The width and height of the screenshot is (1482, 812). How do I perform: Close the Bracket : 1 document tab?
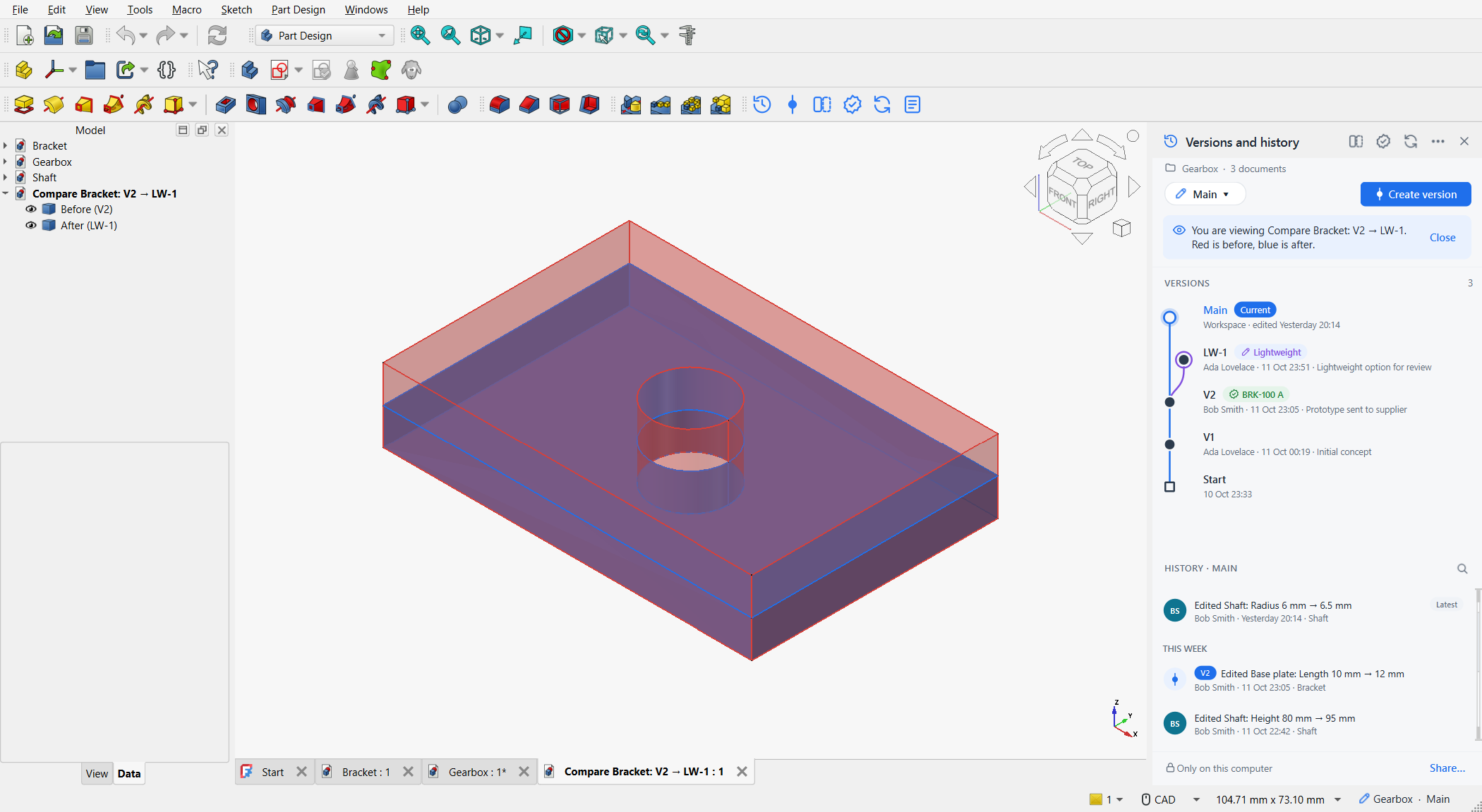(408, 772)
